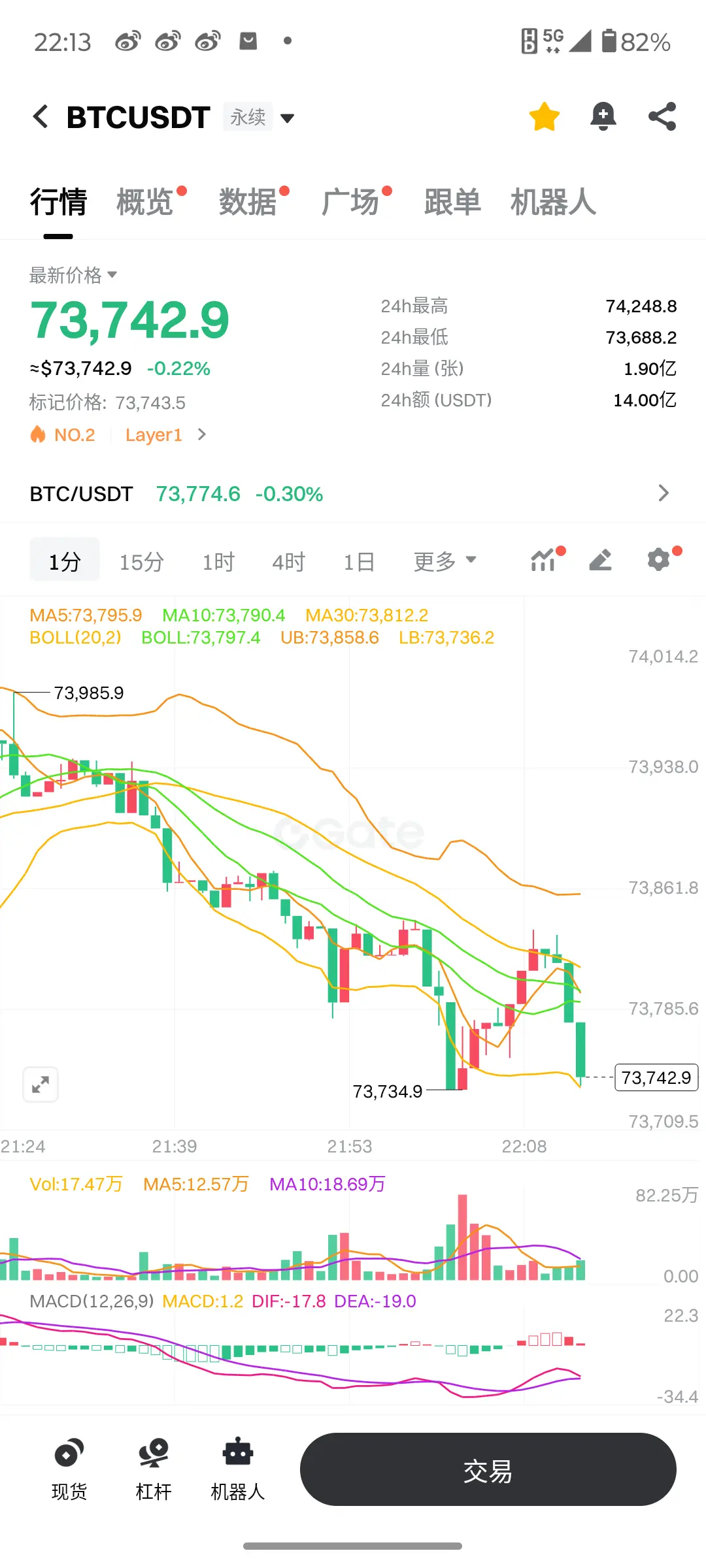Open the 更多 timeframe dropdown
This screenshot has width=706, height=1568.
click(x=445, y=561)
